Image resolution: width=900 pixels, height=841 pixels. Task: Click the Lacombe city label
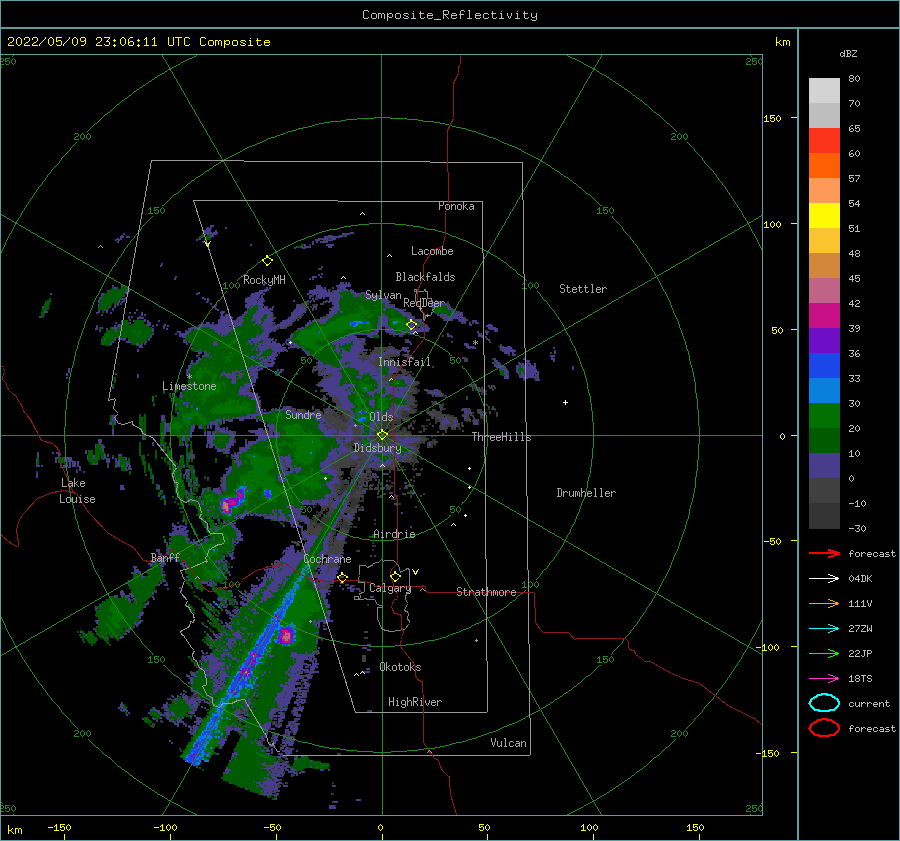pyautogui.click(x=432, y=251)
